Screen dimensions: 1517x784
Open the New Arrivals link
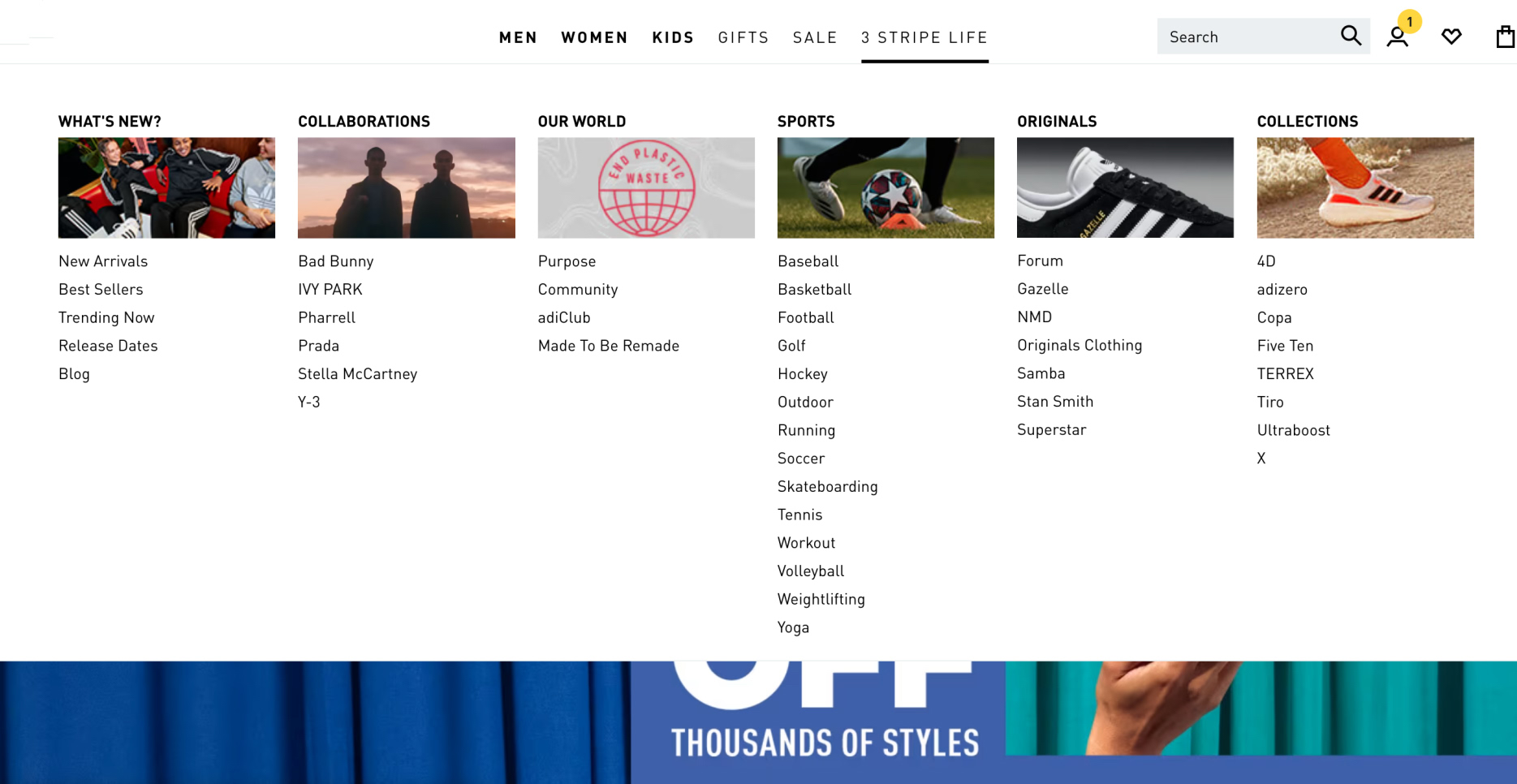click(x=103, y=261)
